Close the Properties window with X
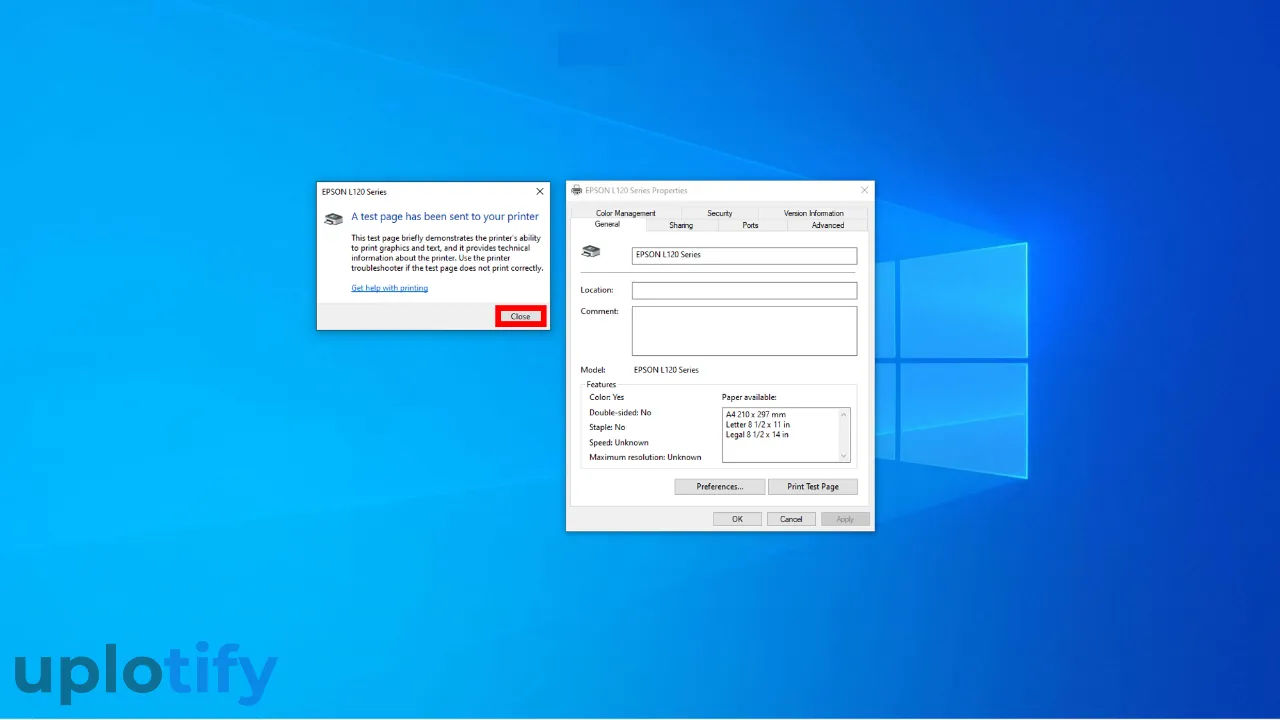The image size is (1280, 720). tap(864, 190)
